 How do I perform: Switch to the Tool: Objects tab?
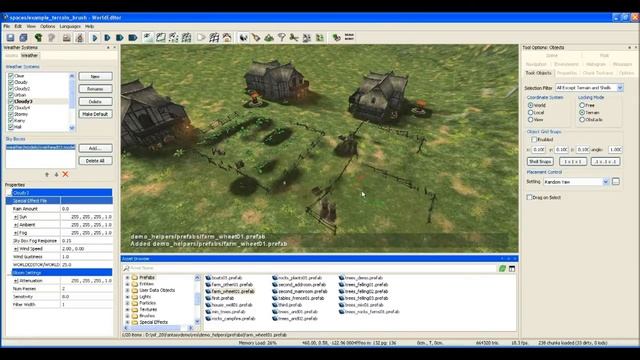point(538,73)
